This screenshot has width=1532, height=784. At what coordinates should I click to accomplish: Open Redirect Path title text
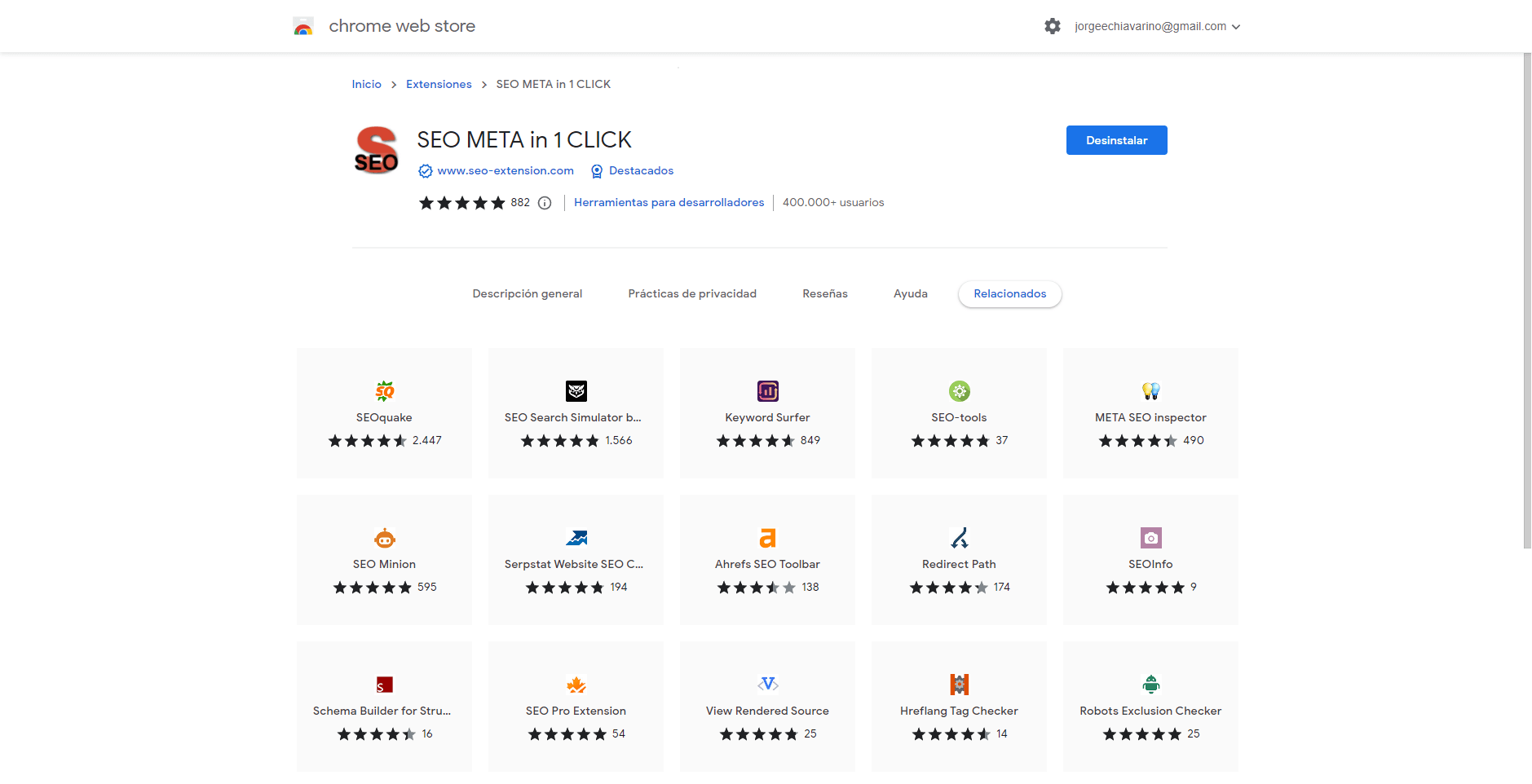coord(959,564)
